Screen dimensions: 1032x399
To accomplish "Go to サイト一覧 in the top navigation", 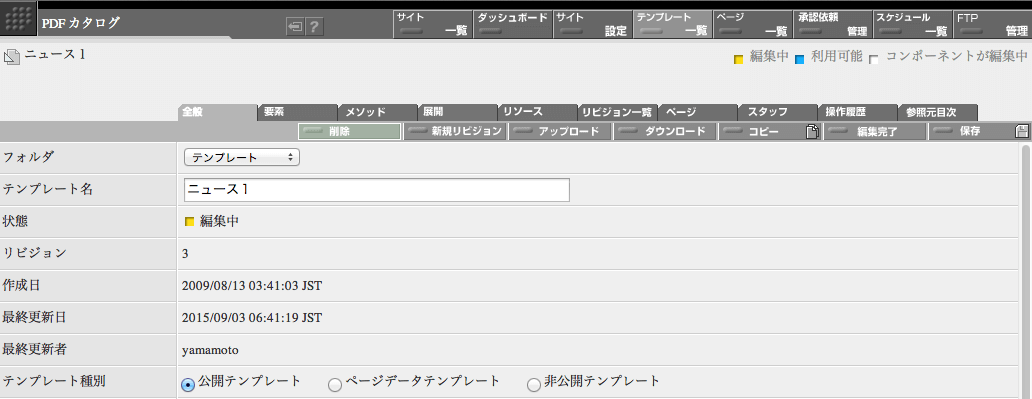I will (x=433, y=24).
